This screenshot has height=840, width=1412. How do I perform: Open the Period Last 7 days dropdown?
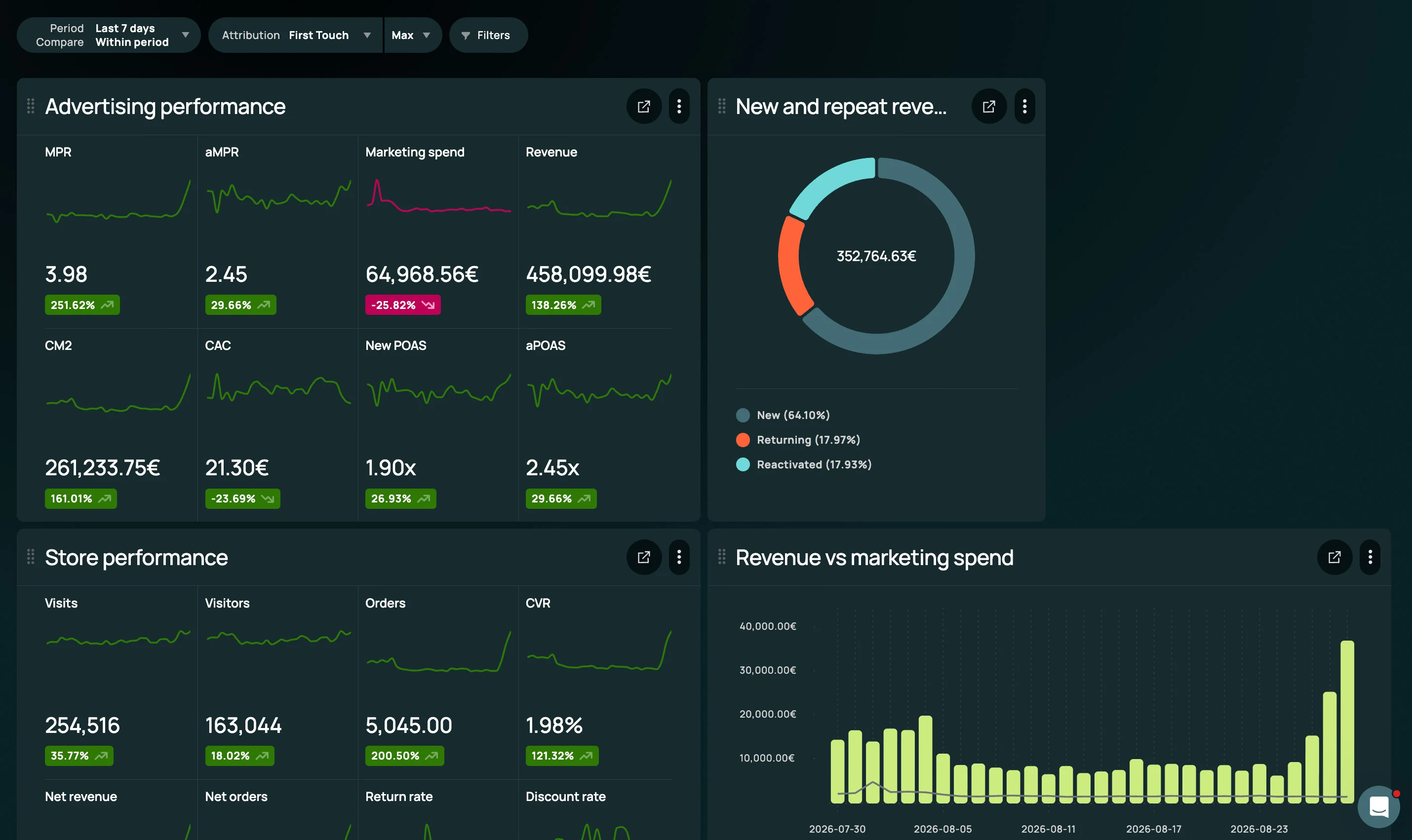(x=109, y=35)
